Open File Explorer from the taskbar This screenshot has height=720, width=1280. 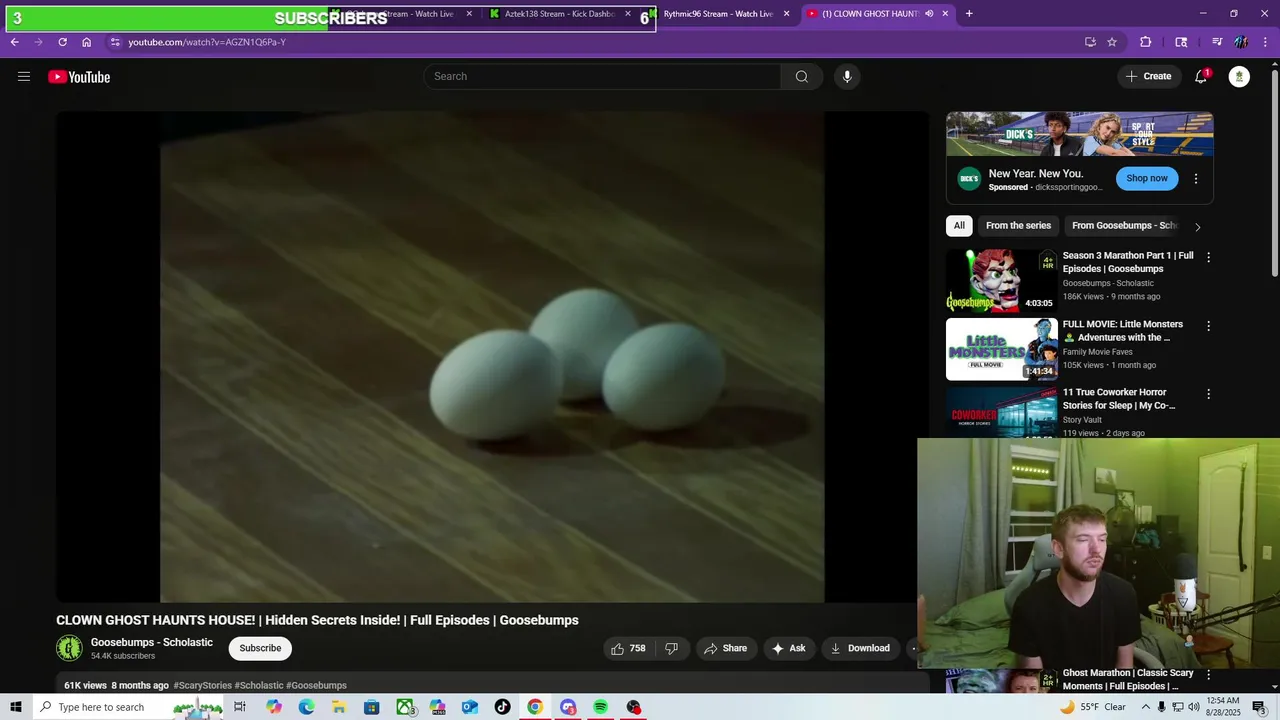tap(339, 707)
